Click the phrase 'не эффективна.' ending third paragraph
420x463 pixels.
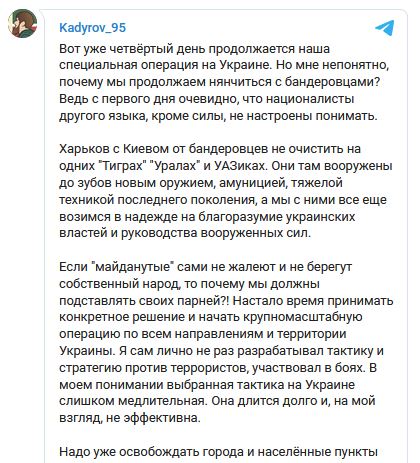pos(154,418)
